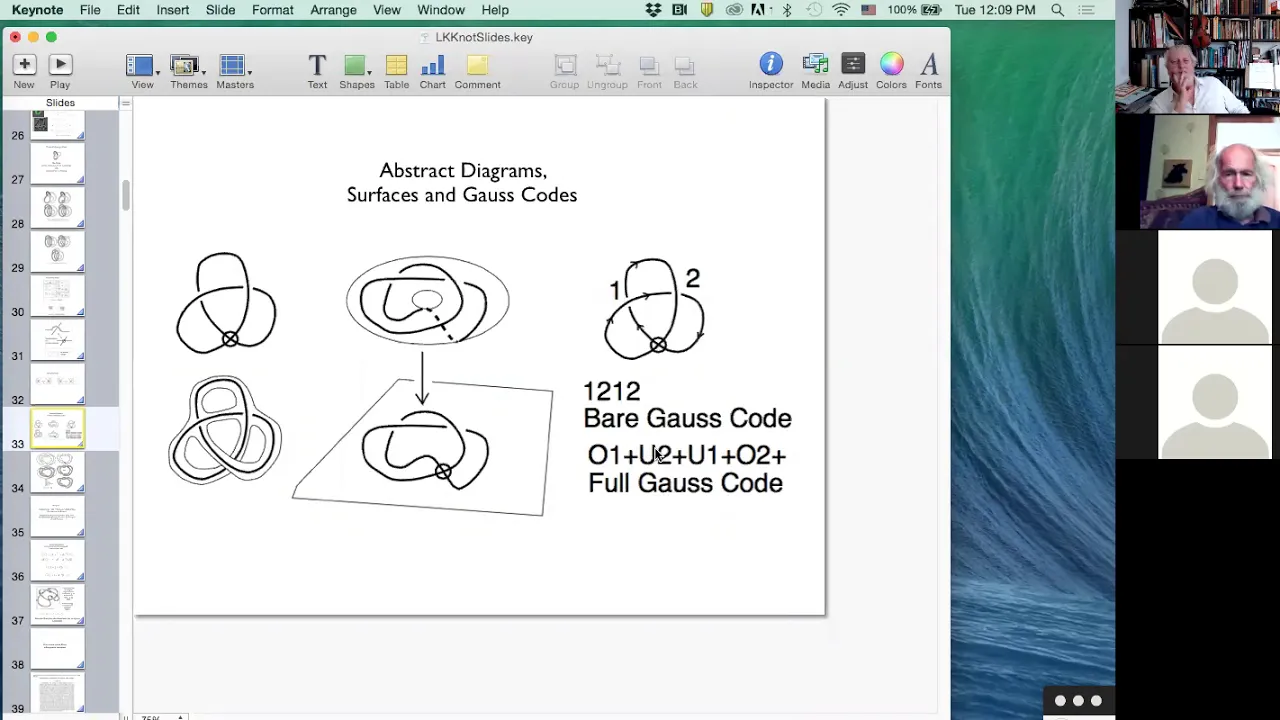The height and width of the screenshot is (720, 1280).
Task: Open the Media browser
Action: (x=815, y=71)
